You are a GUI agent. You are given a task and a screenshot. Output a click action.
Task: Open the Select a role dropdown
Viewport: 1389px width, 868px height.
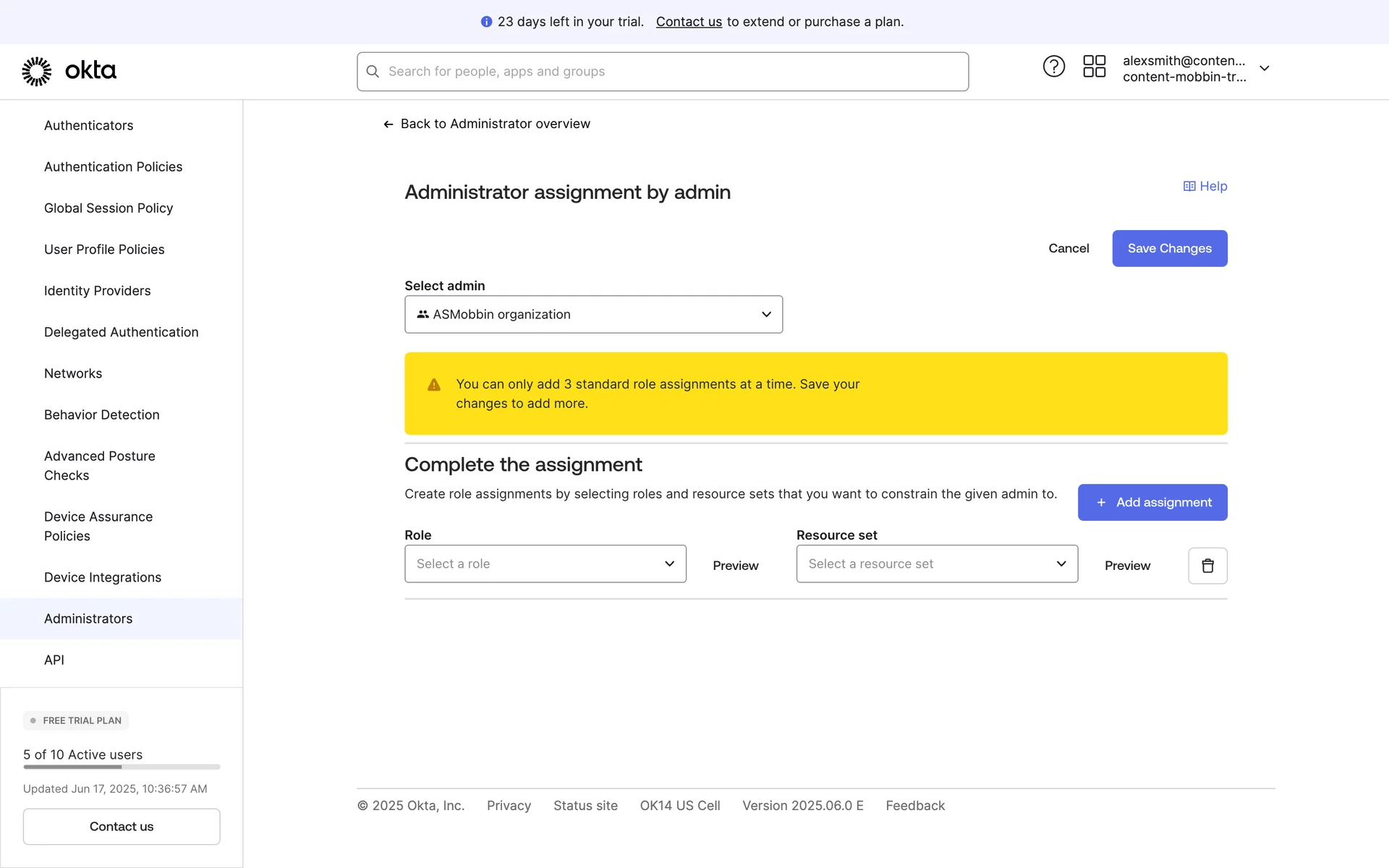[545, 564]
